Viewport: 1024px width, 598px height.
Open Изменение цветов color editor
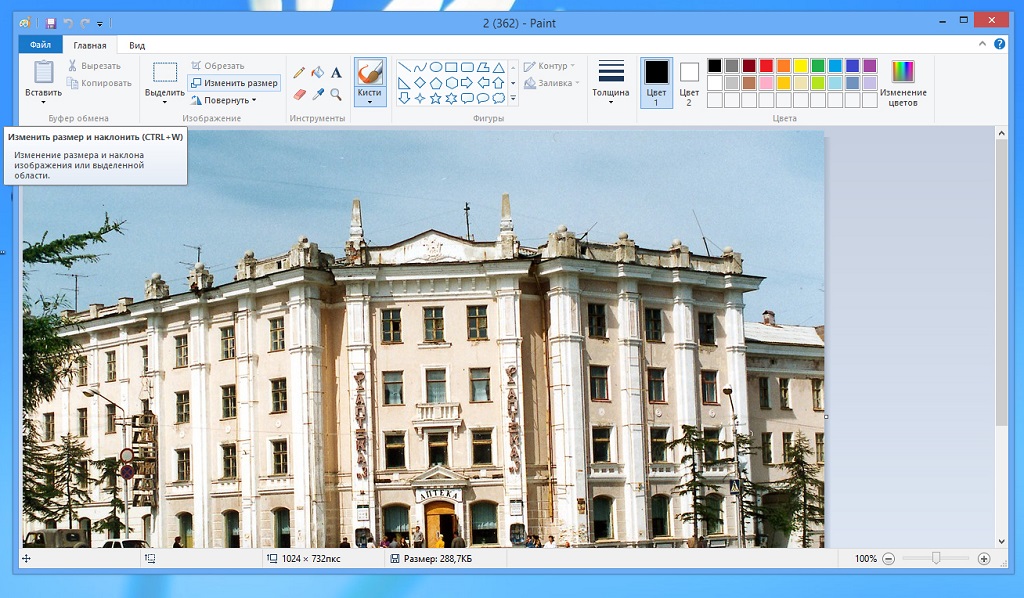[903, 82]
